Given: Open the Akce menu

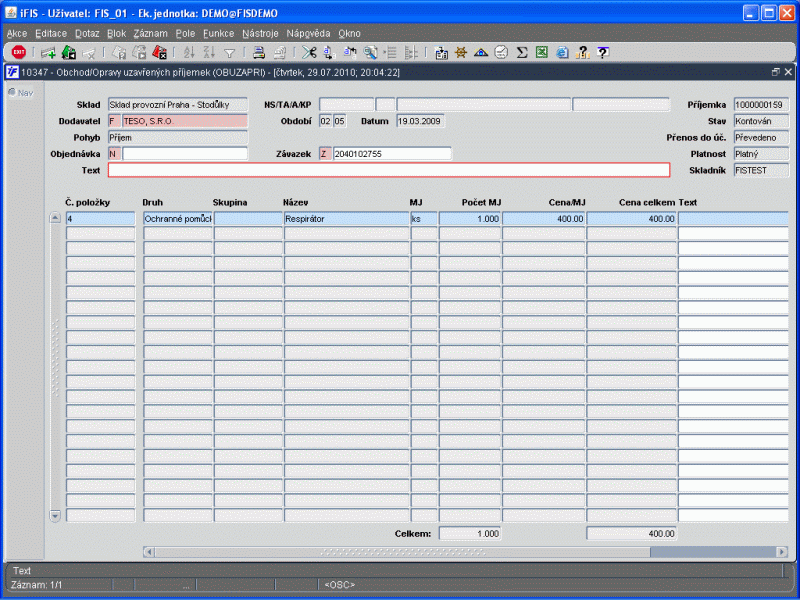Looking at the screenshot, I should pos(17,33).
